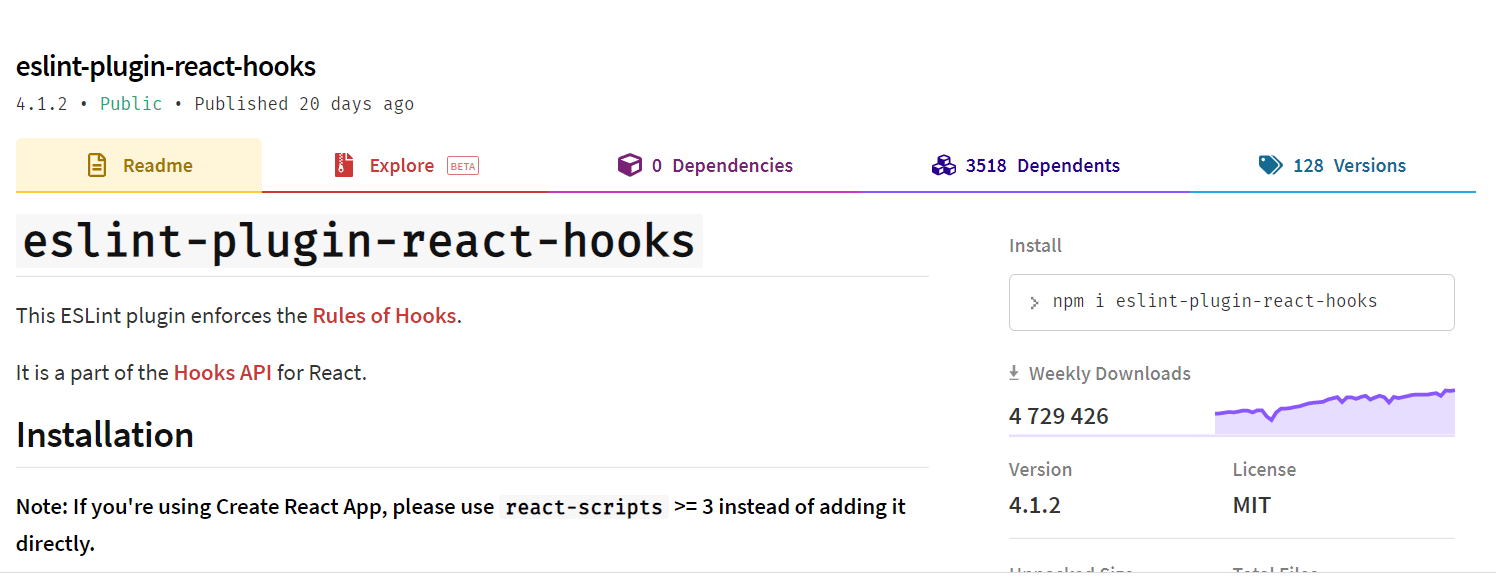This screenshot has height=577, width=1496.
Task: Click the Public label under package name
Action: pyautogui.click(x=131, y=103)
